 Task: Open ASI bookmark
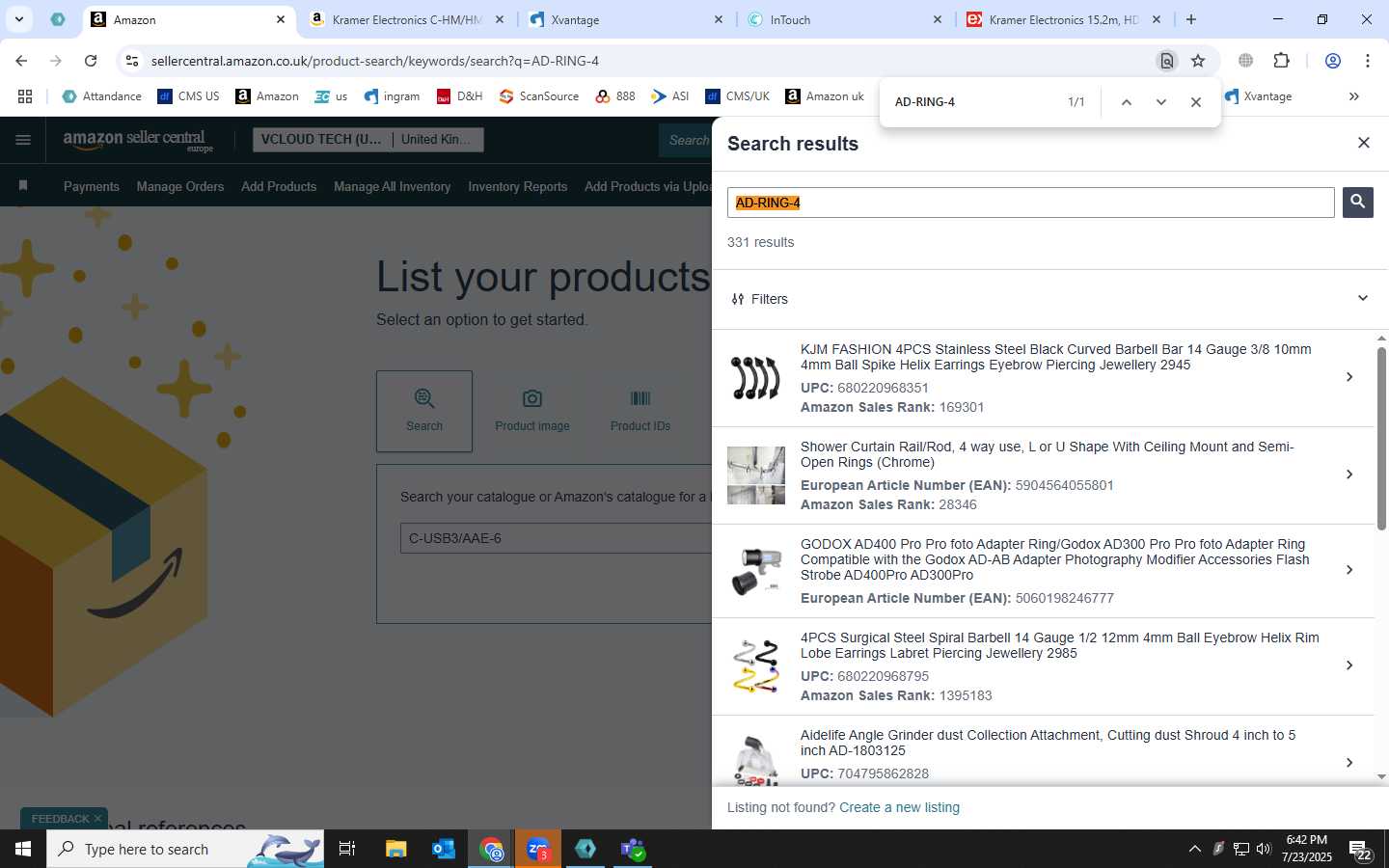coord(669,96)
